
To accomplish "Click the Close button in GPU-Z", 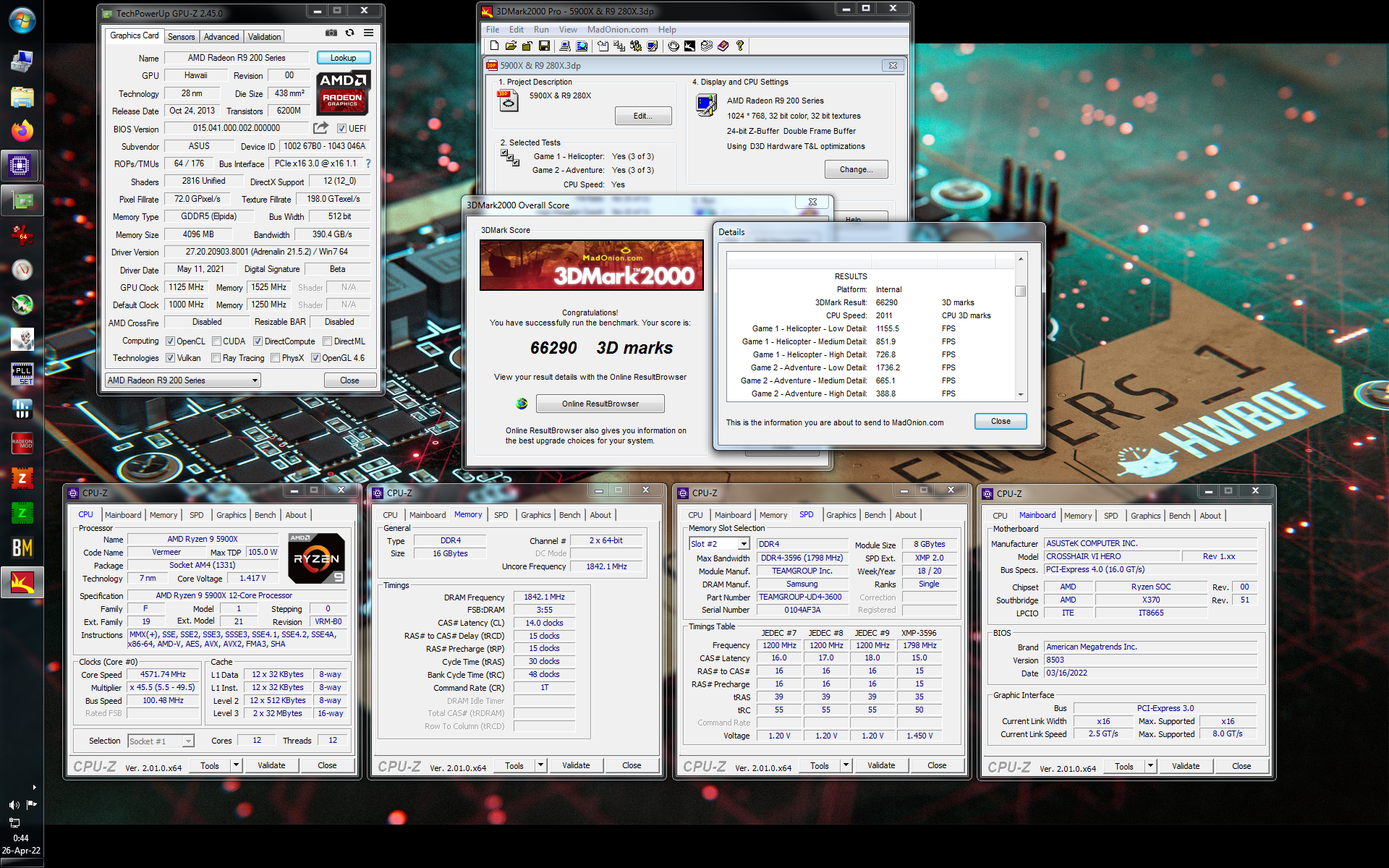I will [349, 380].
